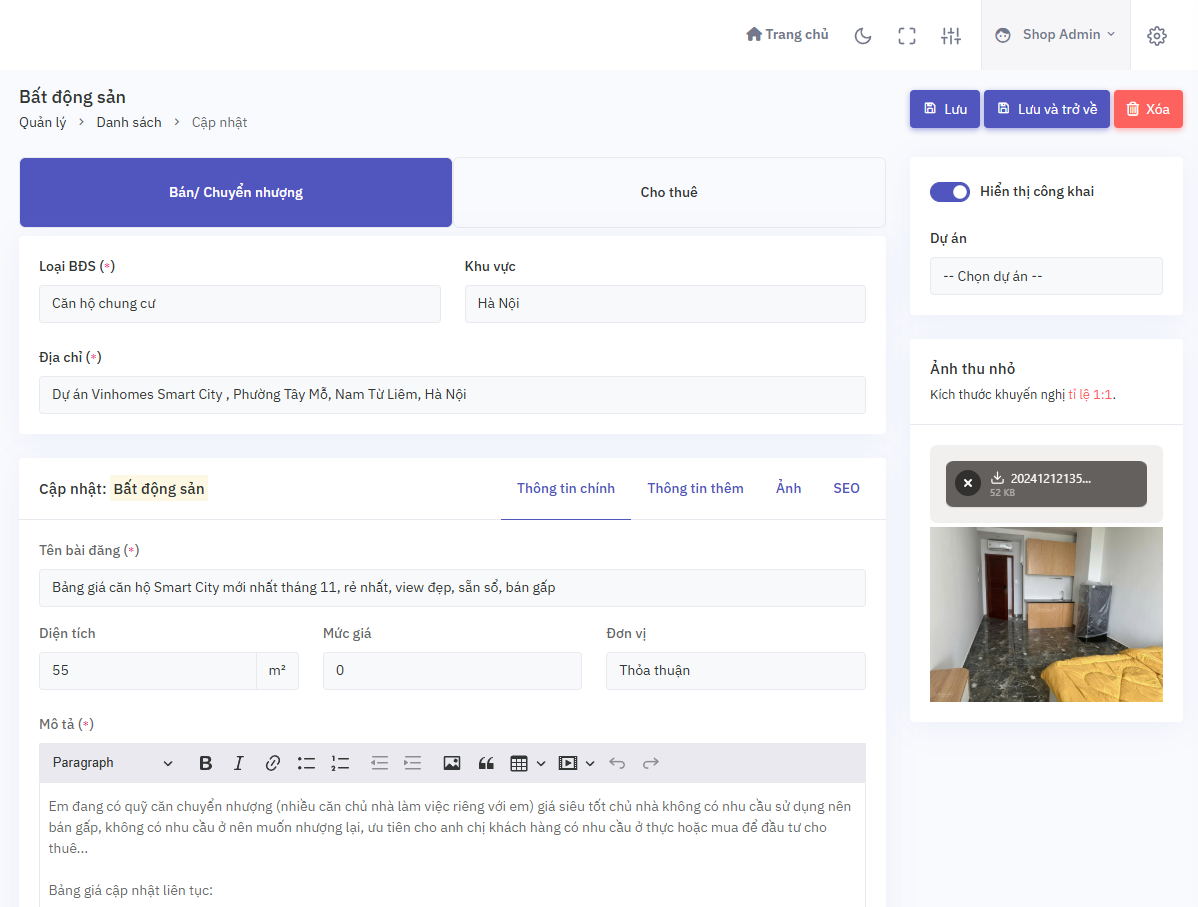Viewport: 1198px width, 907px height.
Task: Add a block quote in the description
Action: pos(486,763)
